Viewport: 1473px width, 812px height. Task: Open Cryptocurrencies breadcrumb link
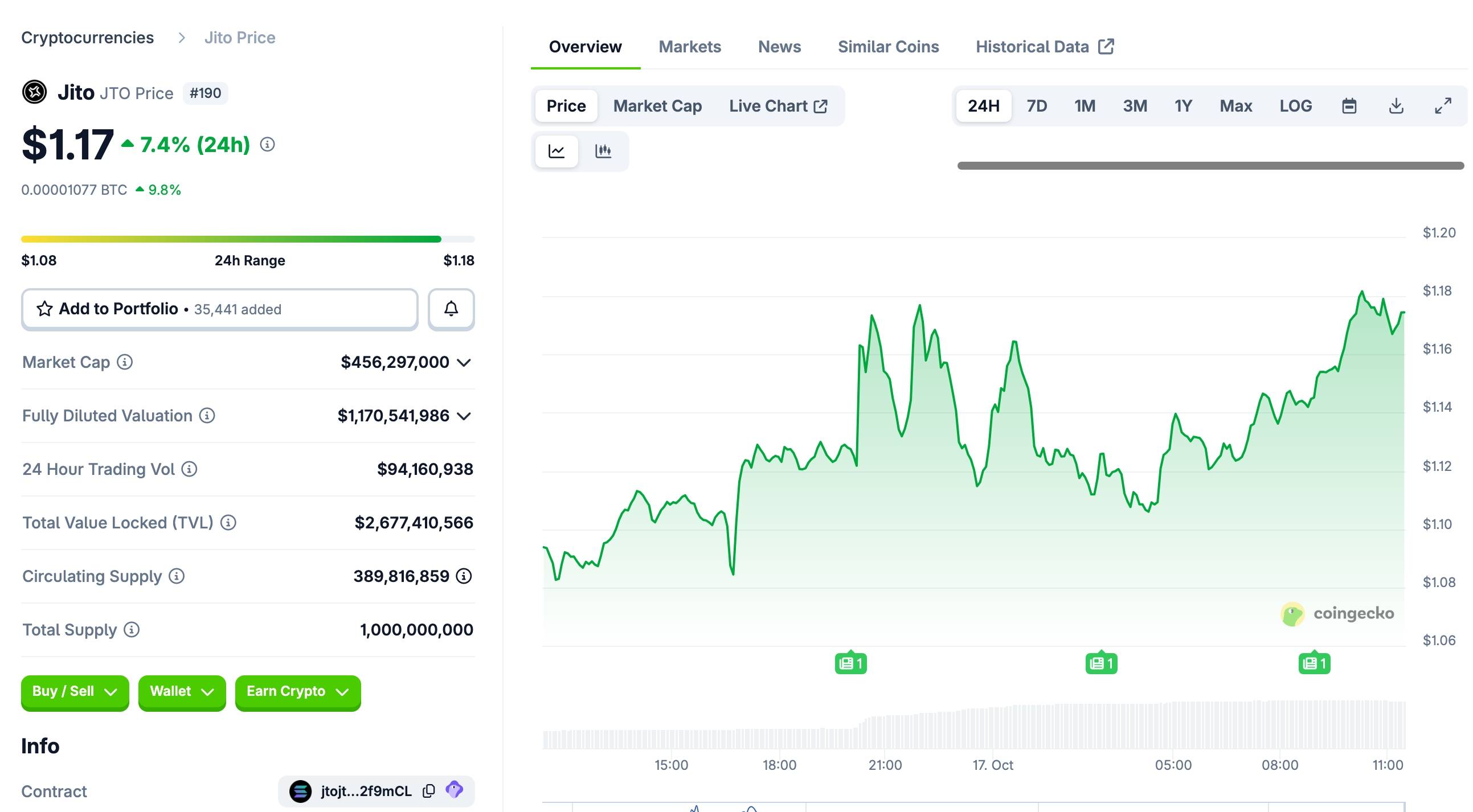88,38
